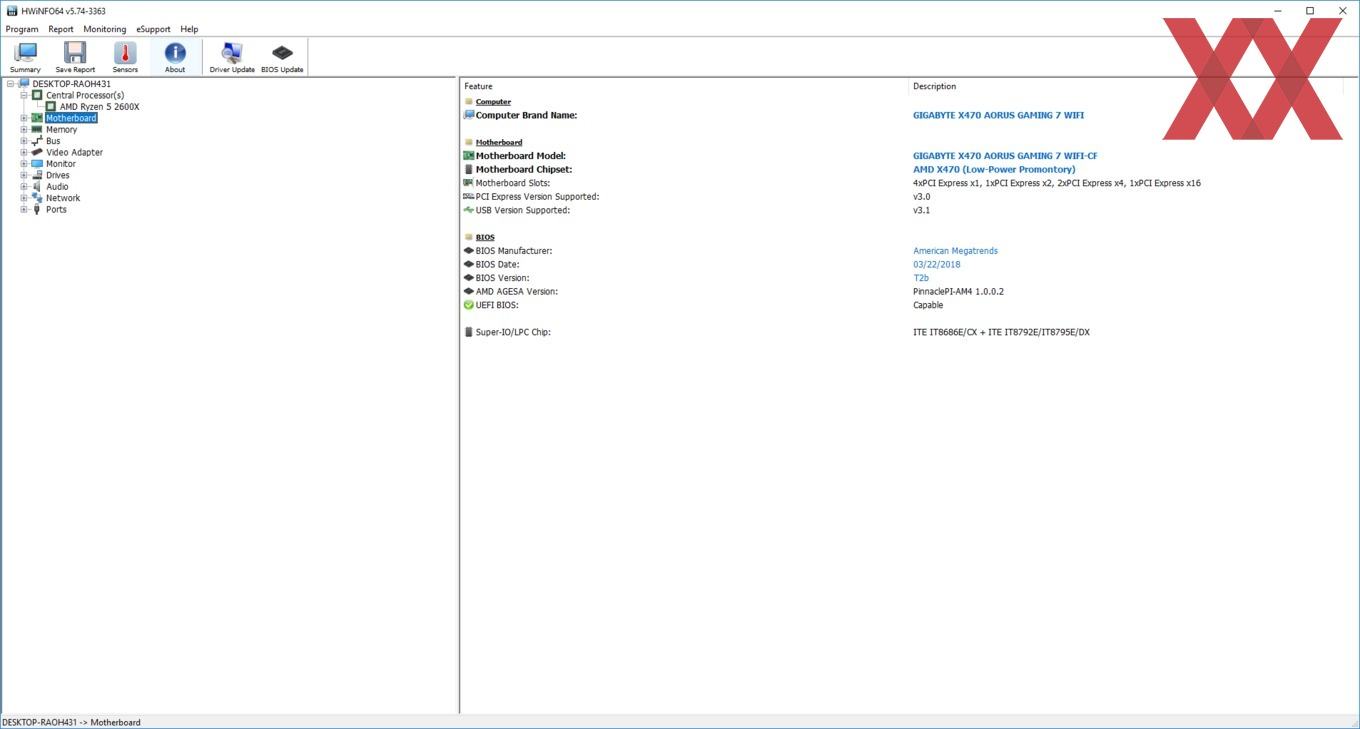
Task: Click the HWiNFO64 title bar app icon
Action: click(x=11, y=11)
